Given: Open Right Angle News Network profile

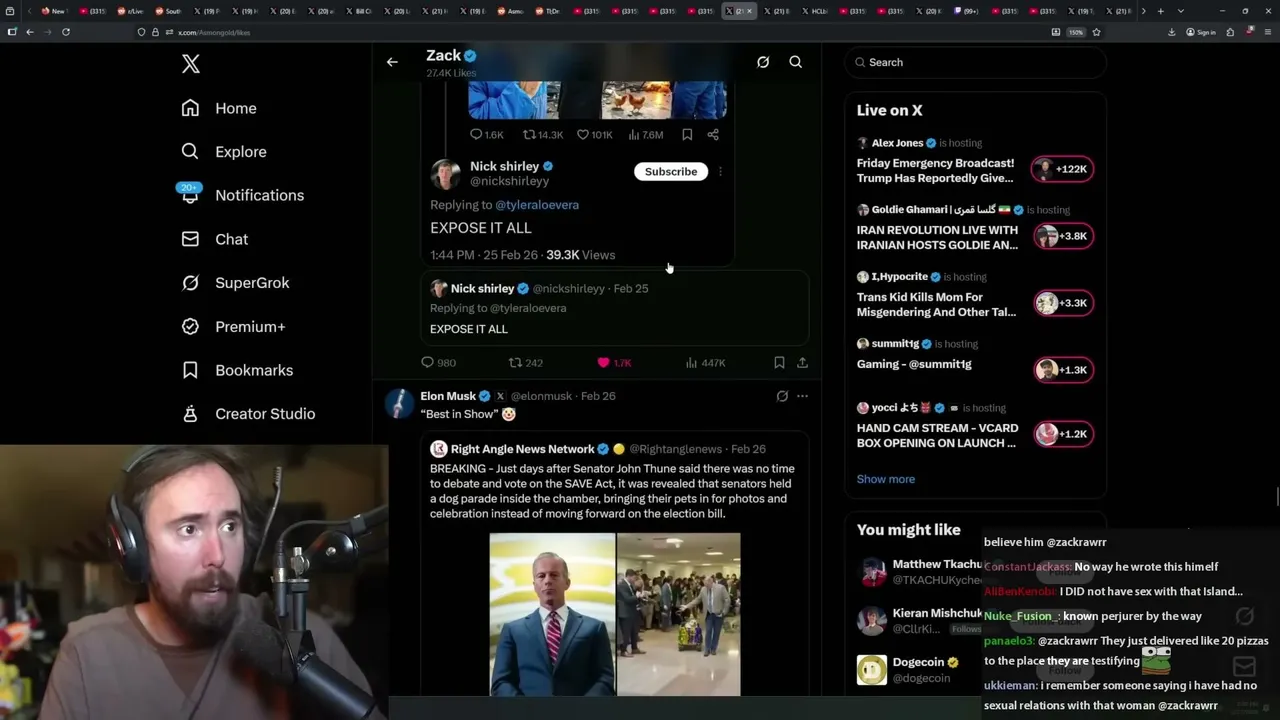Looking at the screenshot, I should [522, 449].
